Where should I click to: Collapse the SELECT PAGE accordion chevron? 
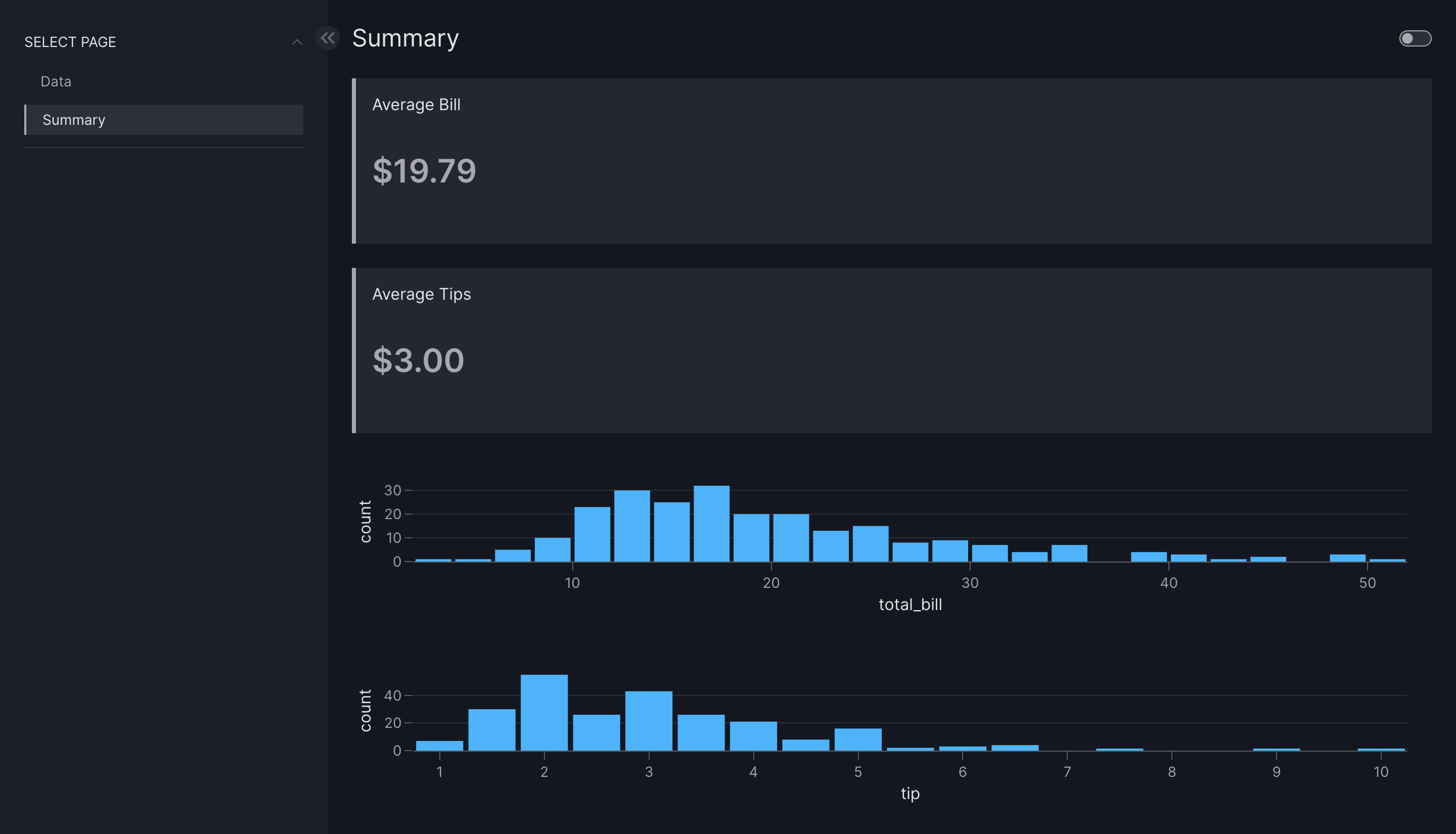297,42
